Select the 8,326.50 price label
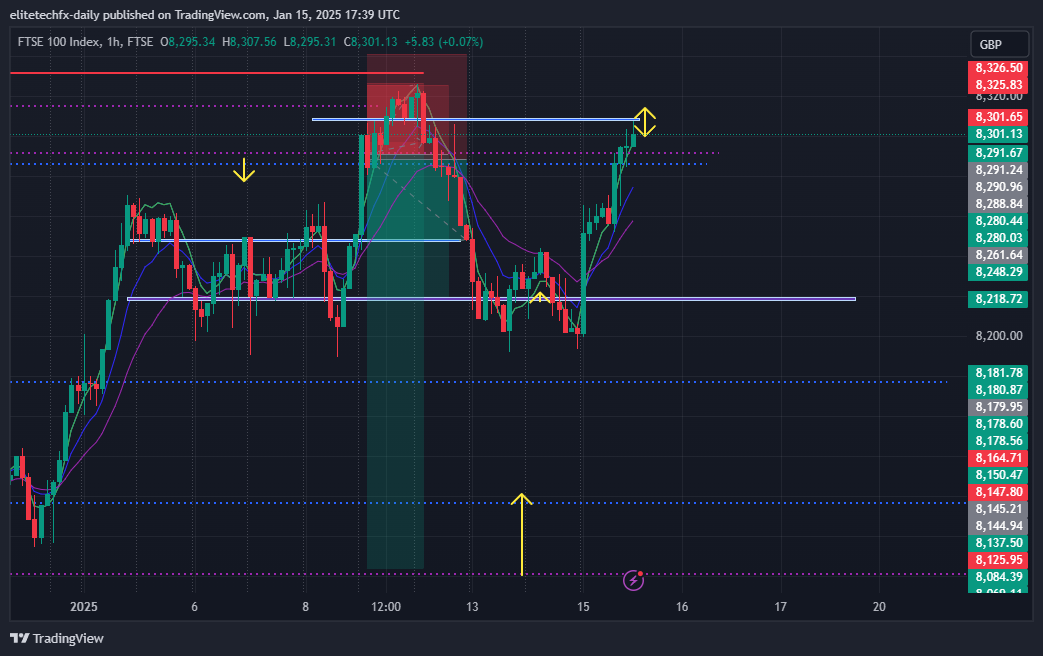The width and height of the screenshot is (1043, 656). coord(998,68)
